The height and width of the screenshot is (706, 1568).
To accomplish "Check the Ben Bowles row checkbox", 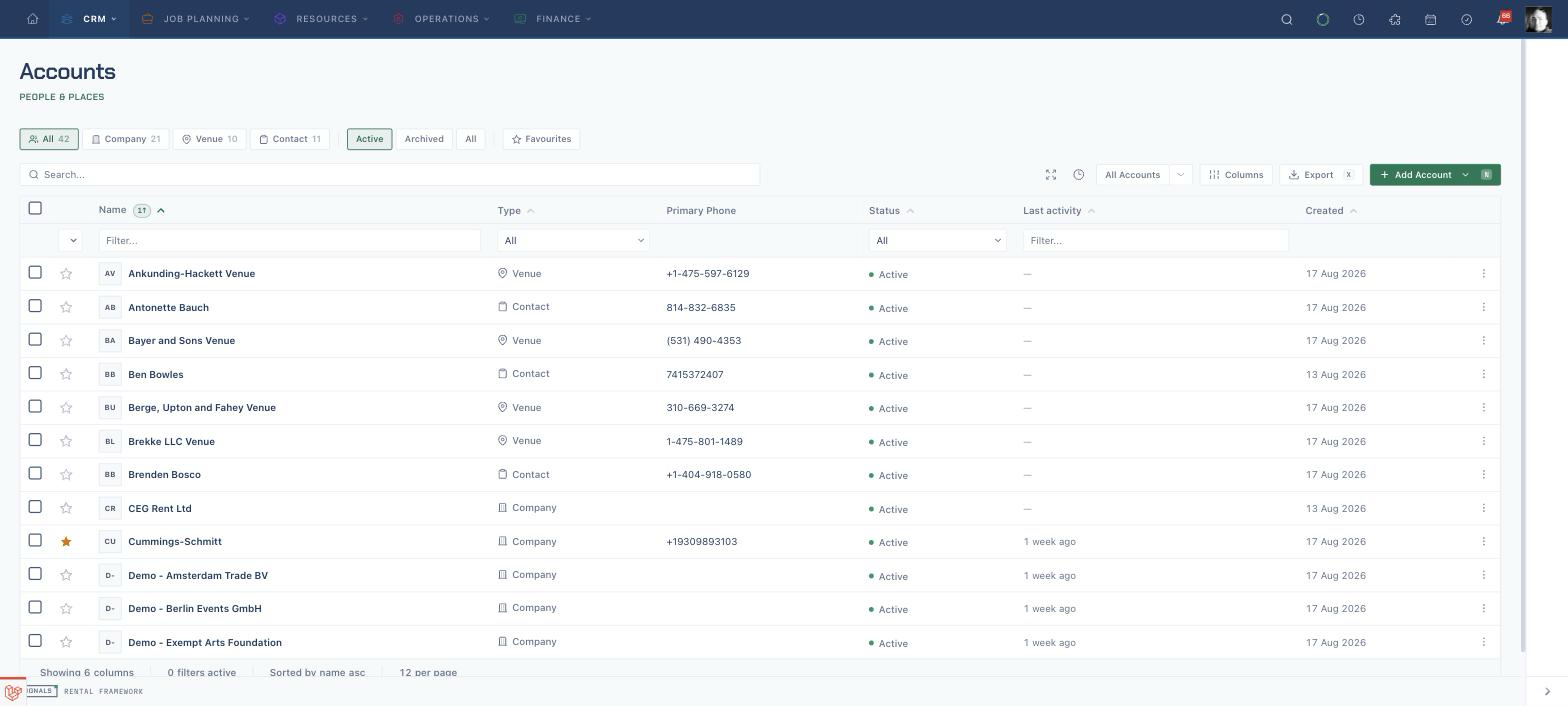I will pyautogui.click(x=35, y=372).
